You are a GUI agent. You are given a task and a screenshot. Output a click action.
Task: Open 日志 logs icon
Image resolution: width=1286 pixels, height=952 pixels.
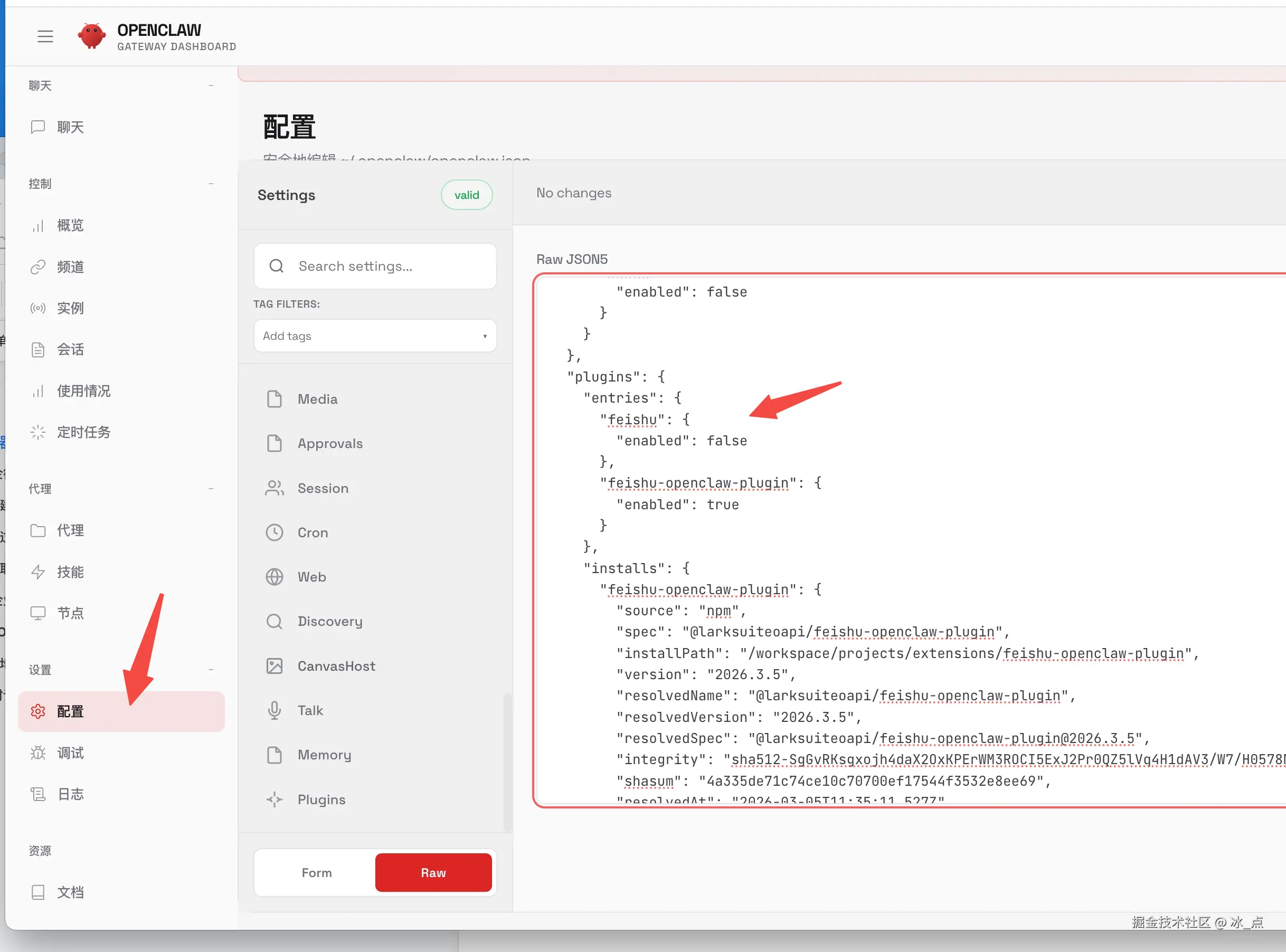tap(38, 794)
